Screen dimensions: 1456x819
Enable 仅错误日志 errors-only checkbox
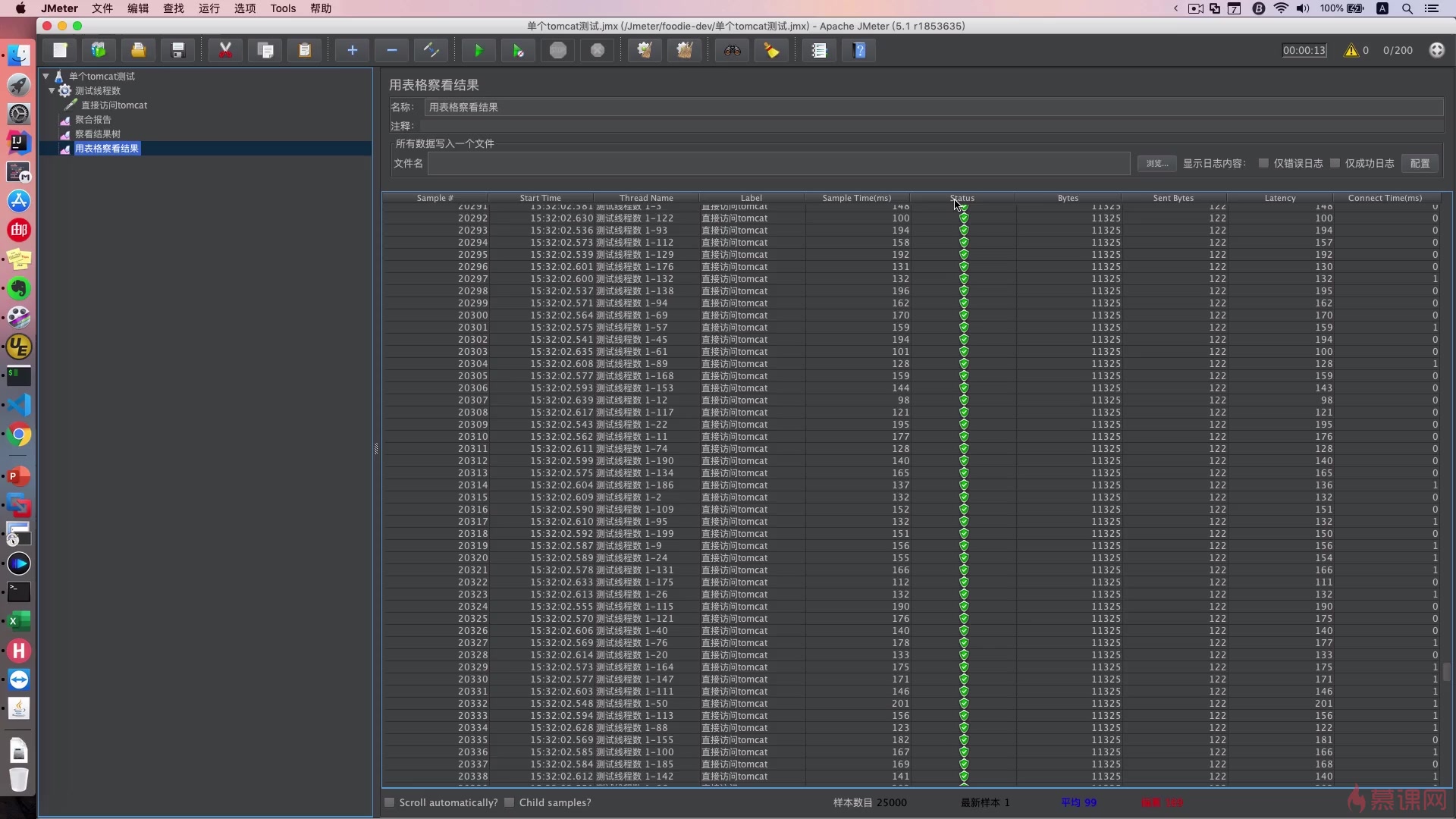pyautogui.click(x=1263, y=163)
